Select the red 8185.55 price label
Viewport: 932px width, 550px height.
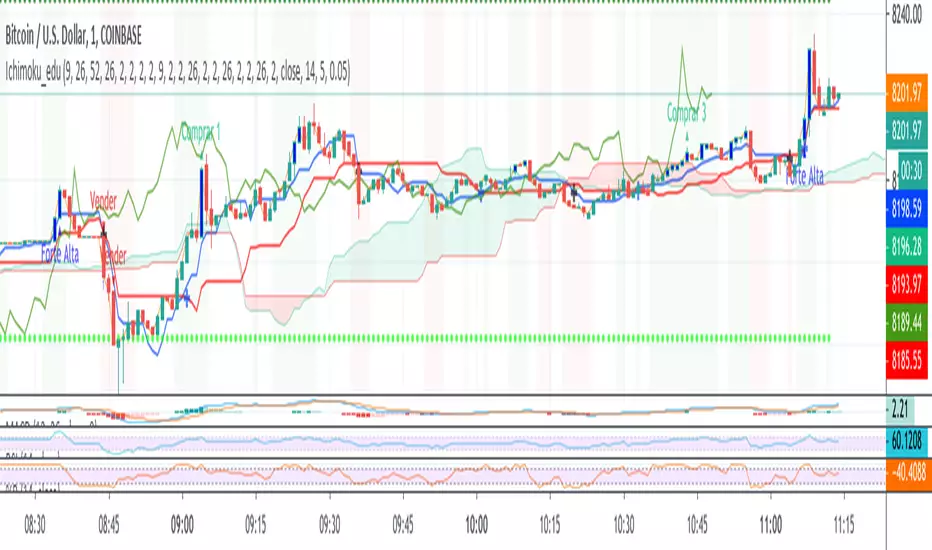906,360
